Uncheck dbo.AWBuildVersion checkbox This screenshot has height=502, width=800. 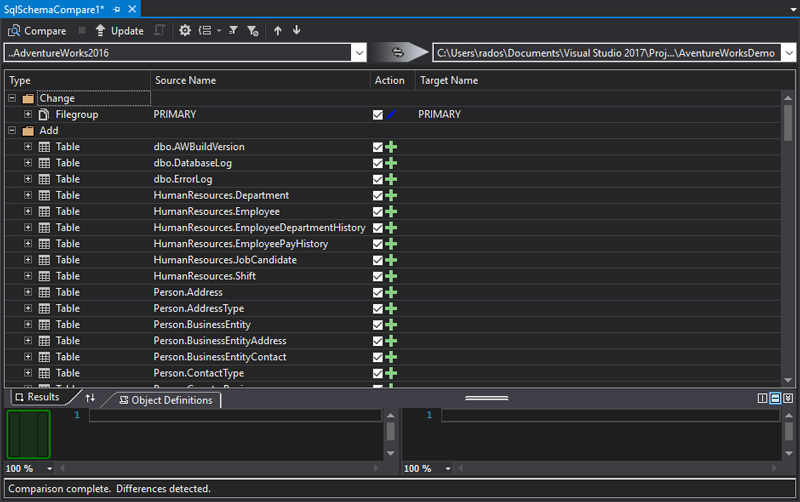pos(378,147)
